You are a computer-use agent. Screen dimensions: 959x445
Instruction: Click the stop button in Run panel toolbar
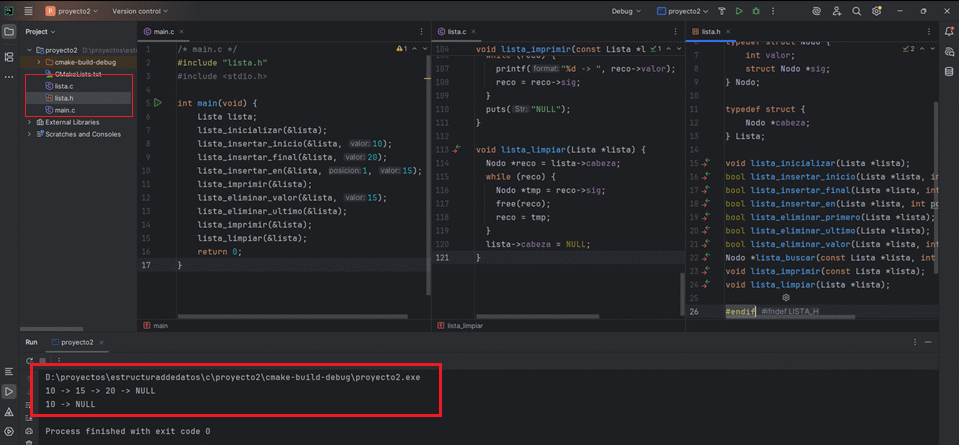pyautogui.click(x=42, y=360)
